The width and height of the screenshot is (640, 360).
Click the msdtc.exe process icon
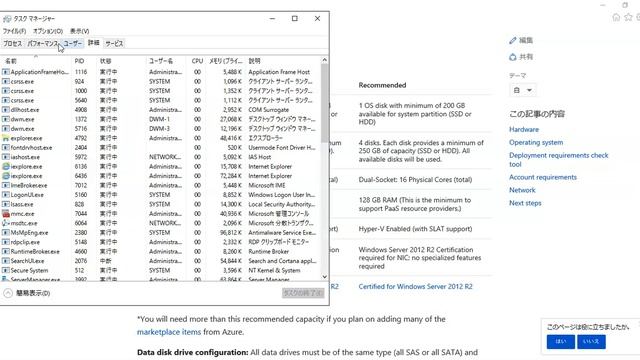pos(6,223)
